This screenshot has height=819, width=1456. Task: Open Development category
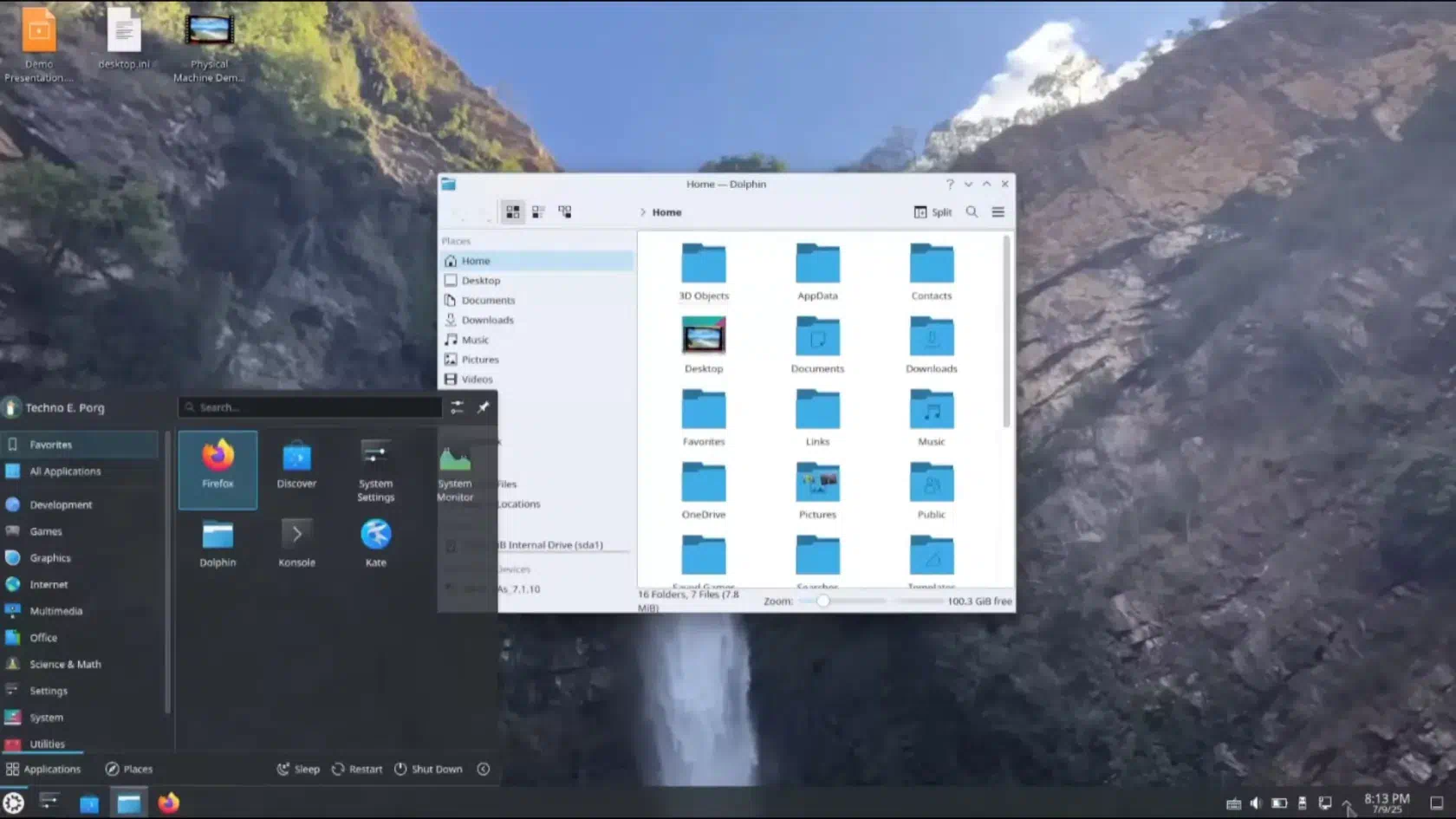click(x=80, y=504)
